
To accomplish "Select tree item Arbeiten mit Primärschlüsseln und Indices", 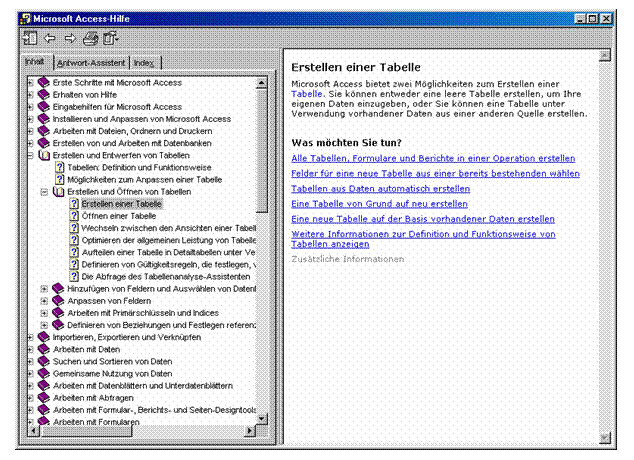I will coord(143,313).
